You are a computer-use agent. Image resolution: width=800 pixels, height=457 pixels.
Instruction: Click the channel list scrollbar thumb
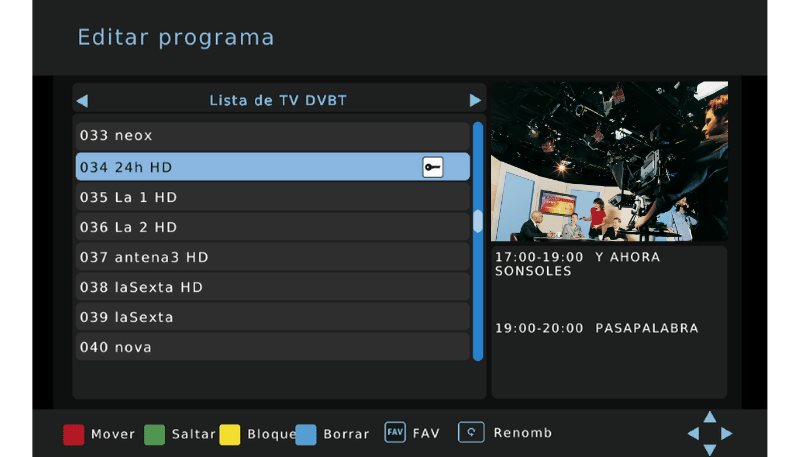click(x=478, y=221)
